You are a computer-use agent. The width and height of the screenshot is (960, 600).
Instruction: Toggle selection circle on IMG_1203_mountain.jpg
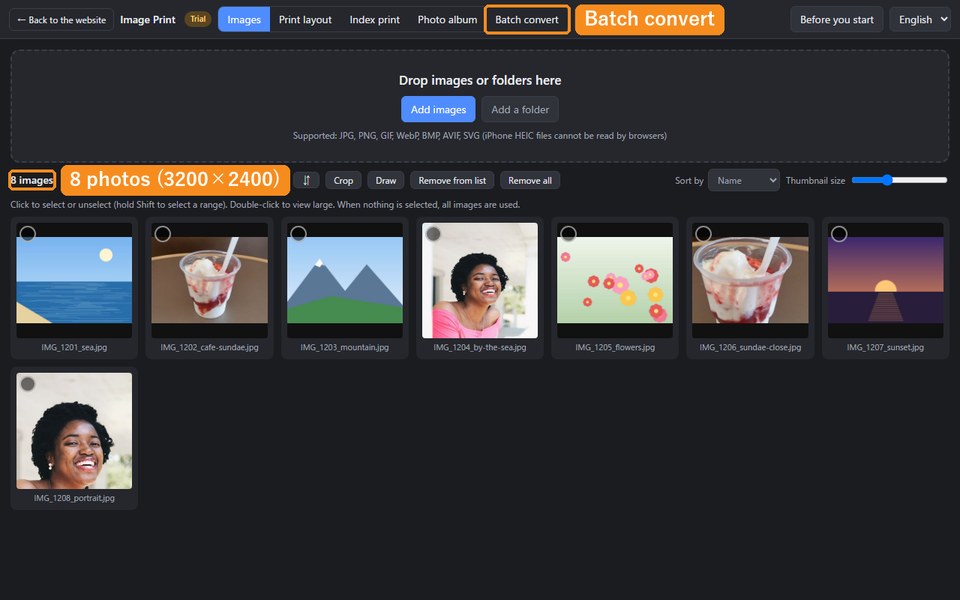(298, 233)
